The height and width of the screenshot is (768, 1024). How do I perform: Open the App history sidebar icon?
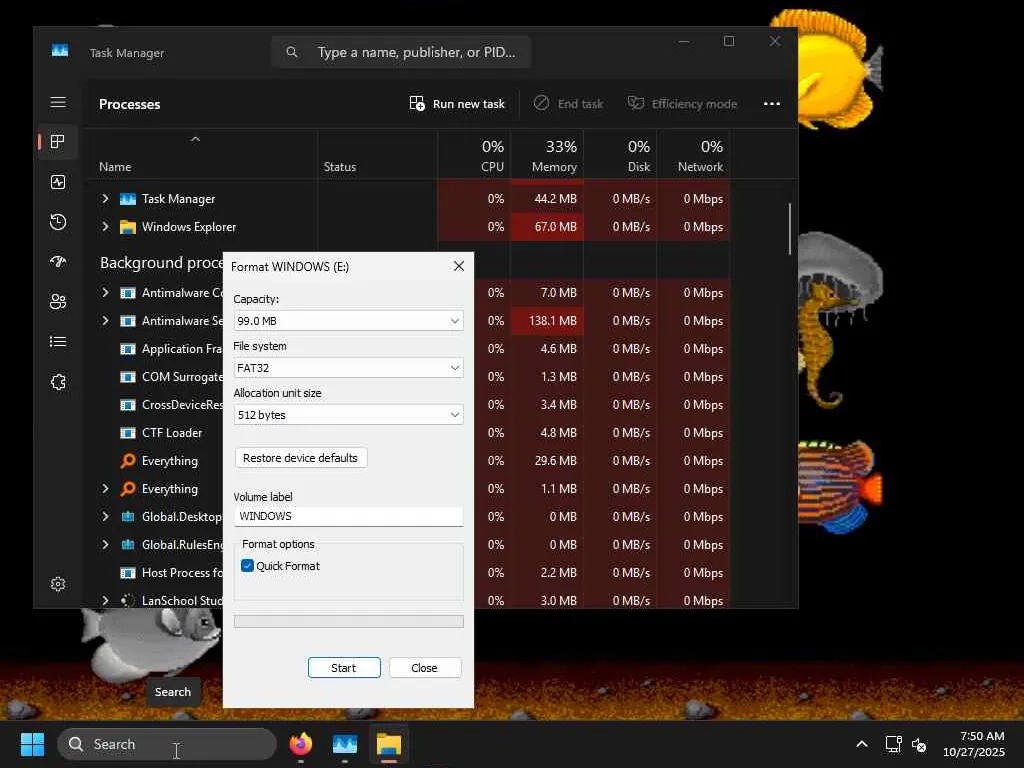click(58, 222)
